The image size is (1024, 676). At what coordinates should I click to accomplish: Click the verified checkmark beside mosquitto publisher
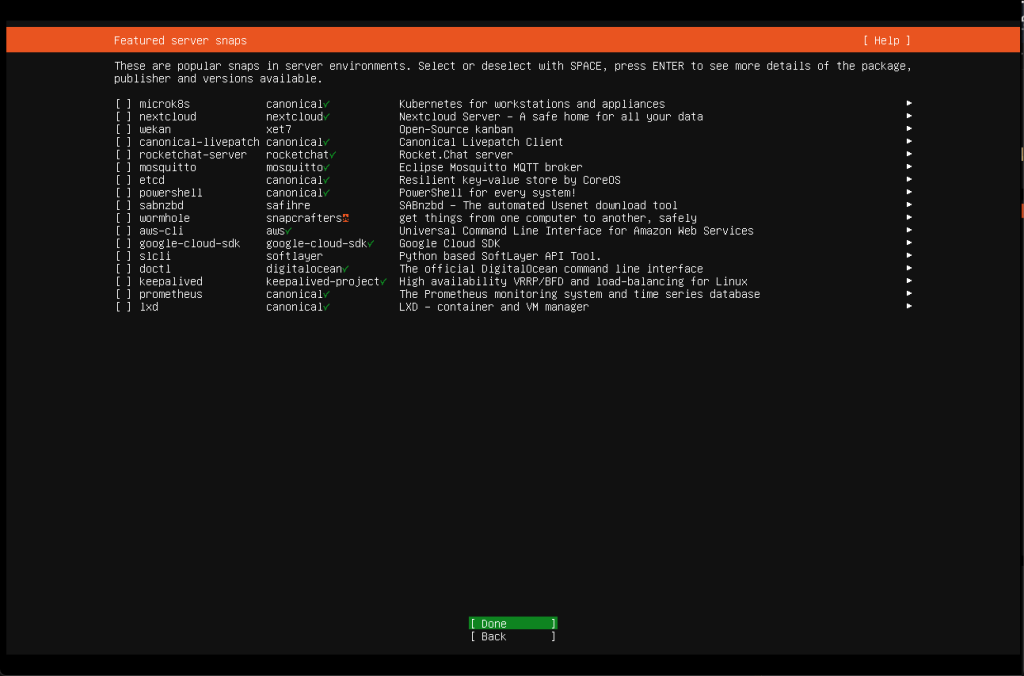(327, 167)
